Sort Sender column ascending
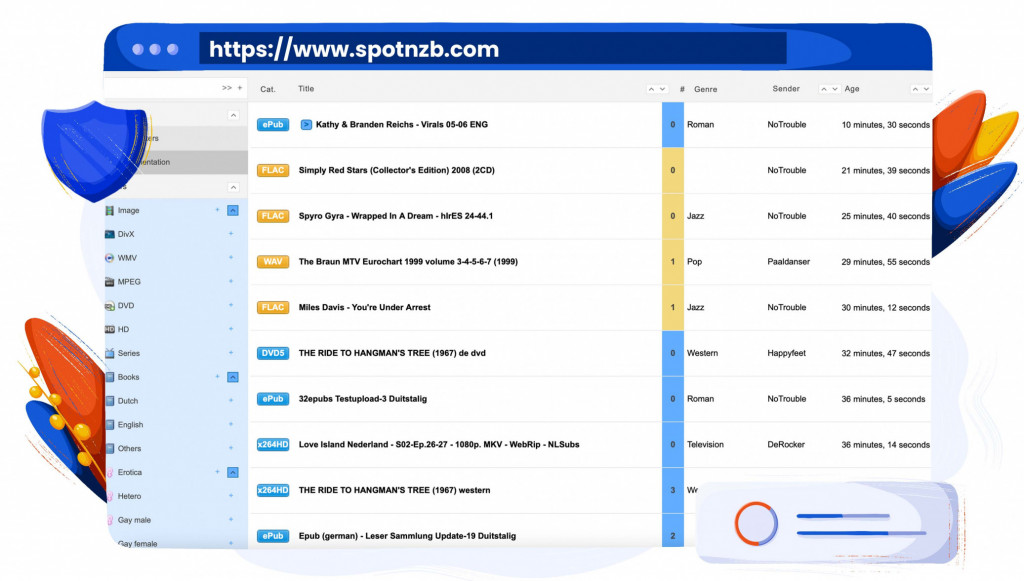This screenshot has height=581, width=1024. tap(824, 89)
